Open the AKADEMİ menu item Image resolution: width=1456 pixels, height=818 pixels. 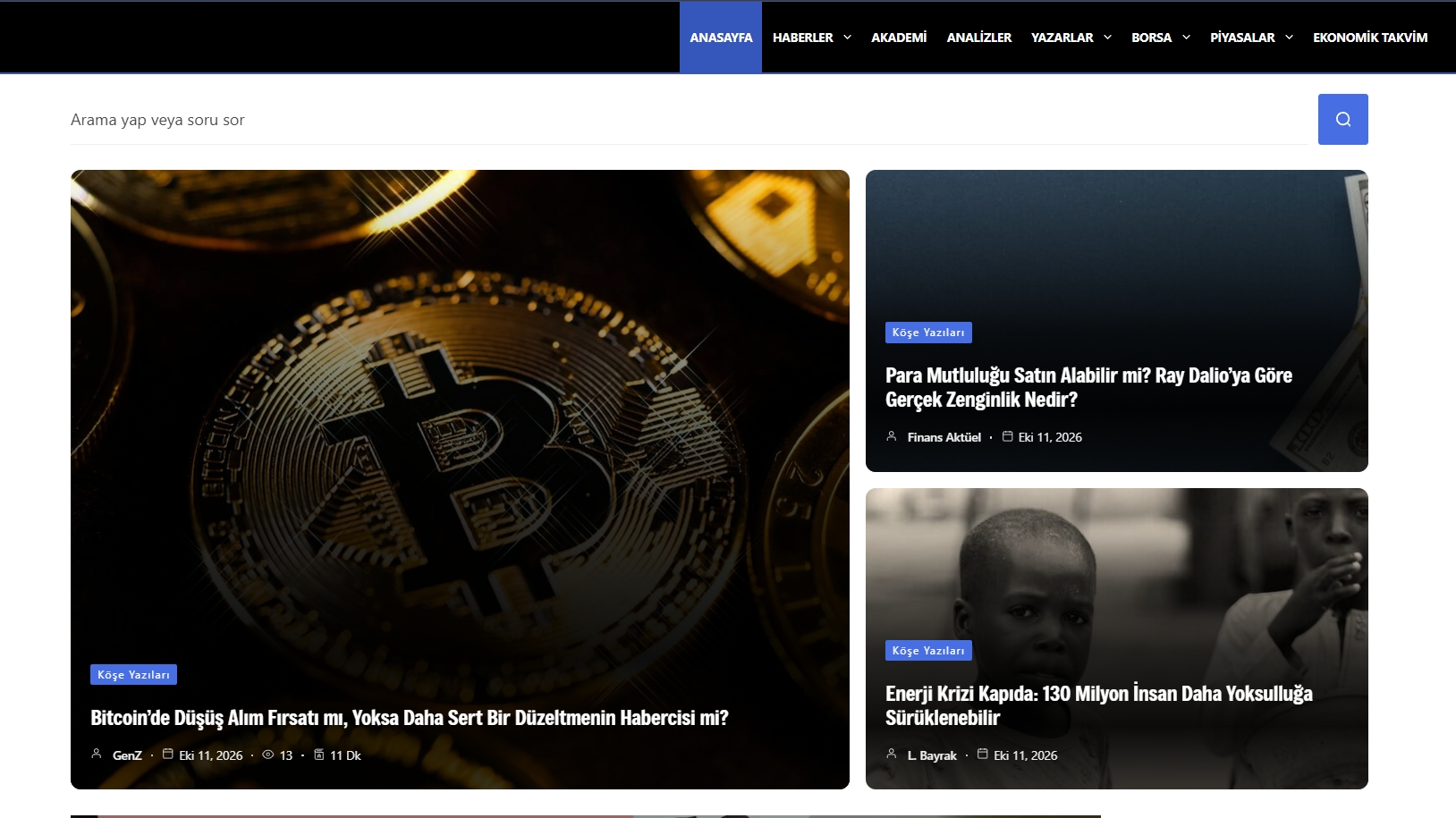pos(899,38)
